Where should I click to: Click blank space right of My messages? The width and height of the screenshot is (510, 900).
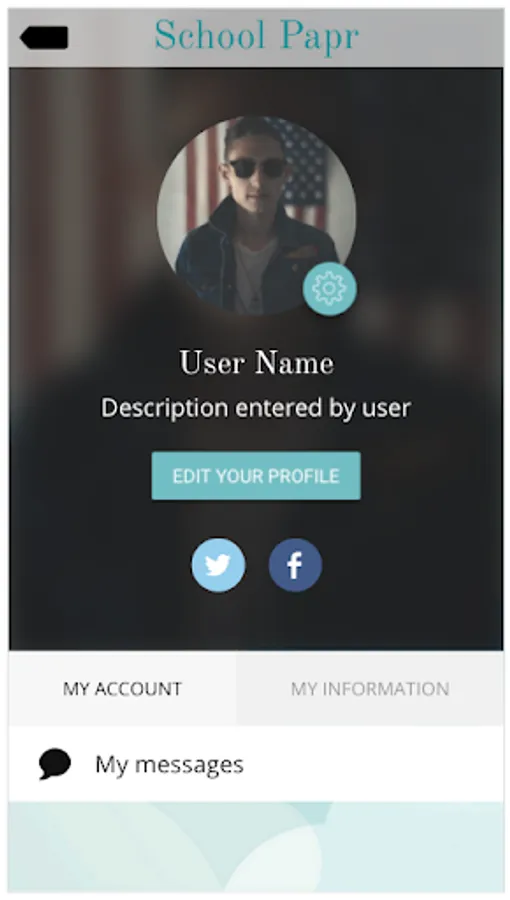coord(373,764)
